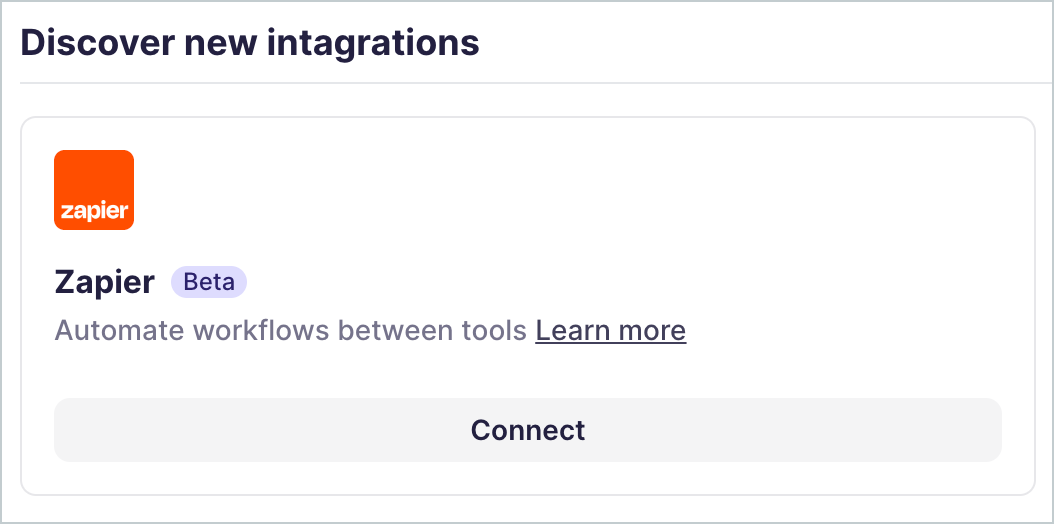Click the Automate workflows between tools description
This screenshot has width=1054, height=524.
290,331
